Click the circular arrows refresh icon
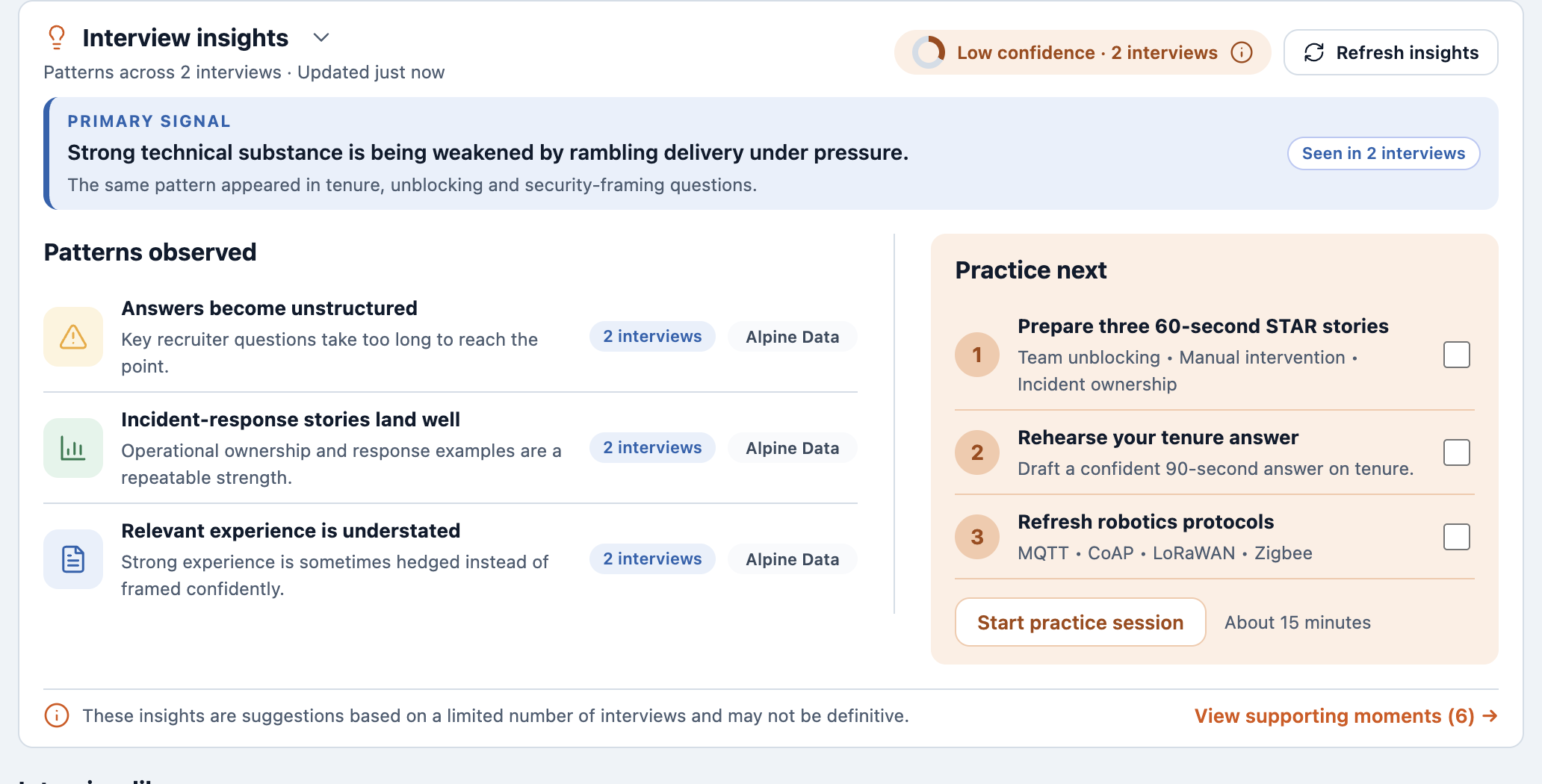The width and height of the screenshot is (1542, 784). (1314, 53)
